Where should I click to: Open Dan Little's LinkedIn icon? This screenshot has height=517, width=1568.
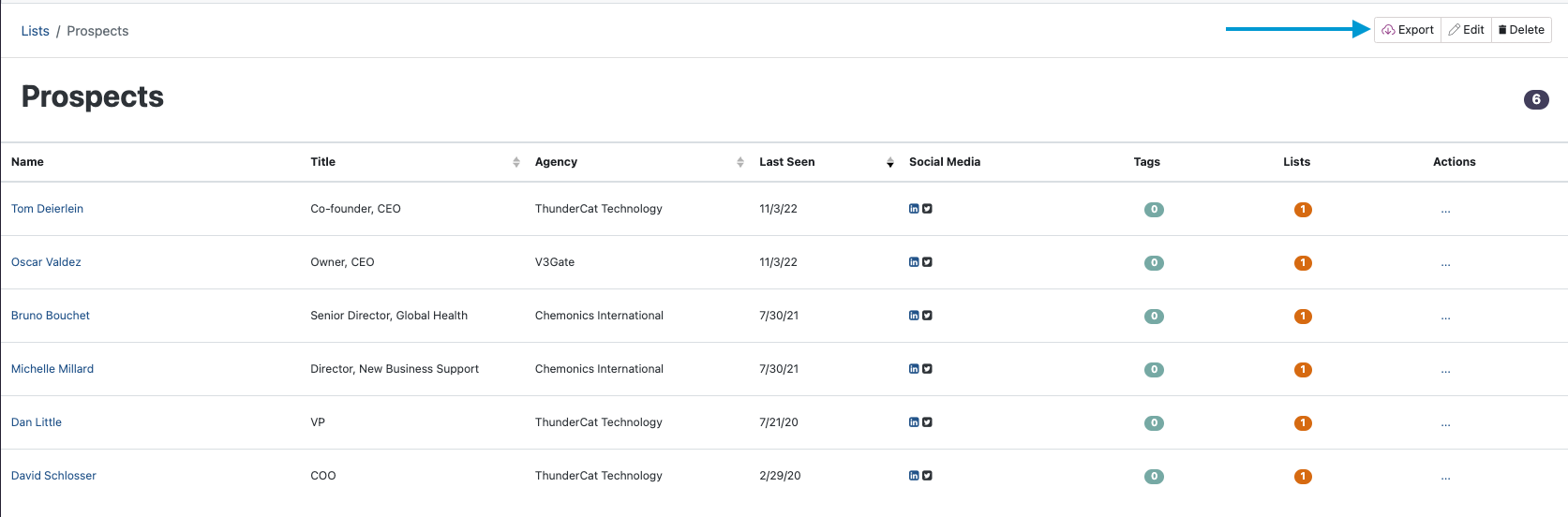(914, 422)
